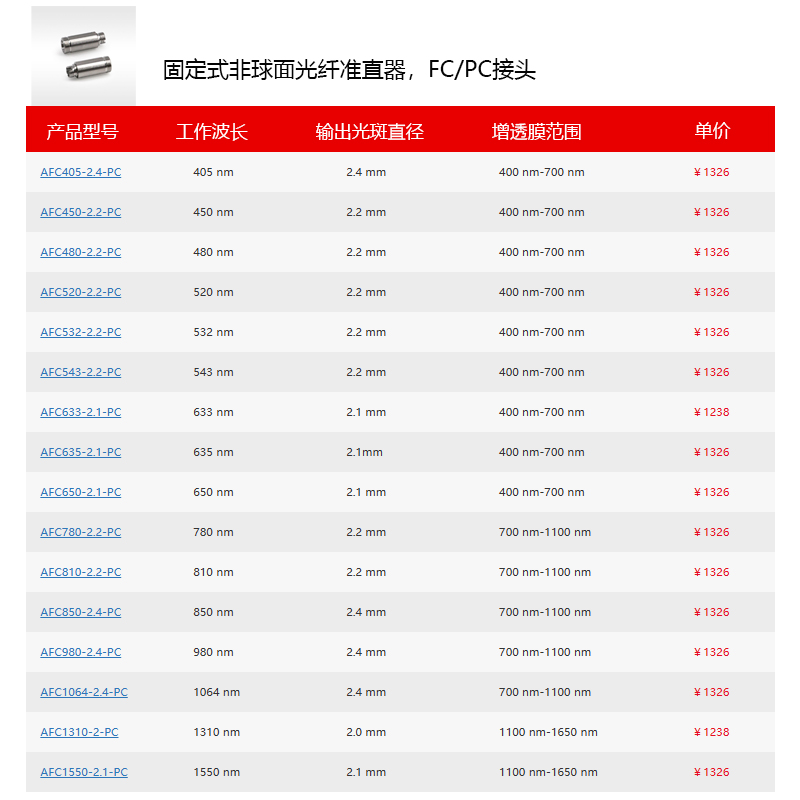Click the ¥1326 price in AFC1550 row
The height and width of the screenshot is (800, 800).
pyautogui.click(x=711, y=772)
